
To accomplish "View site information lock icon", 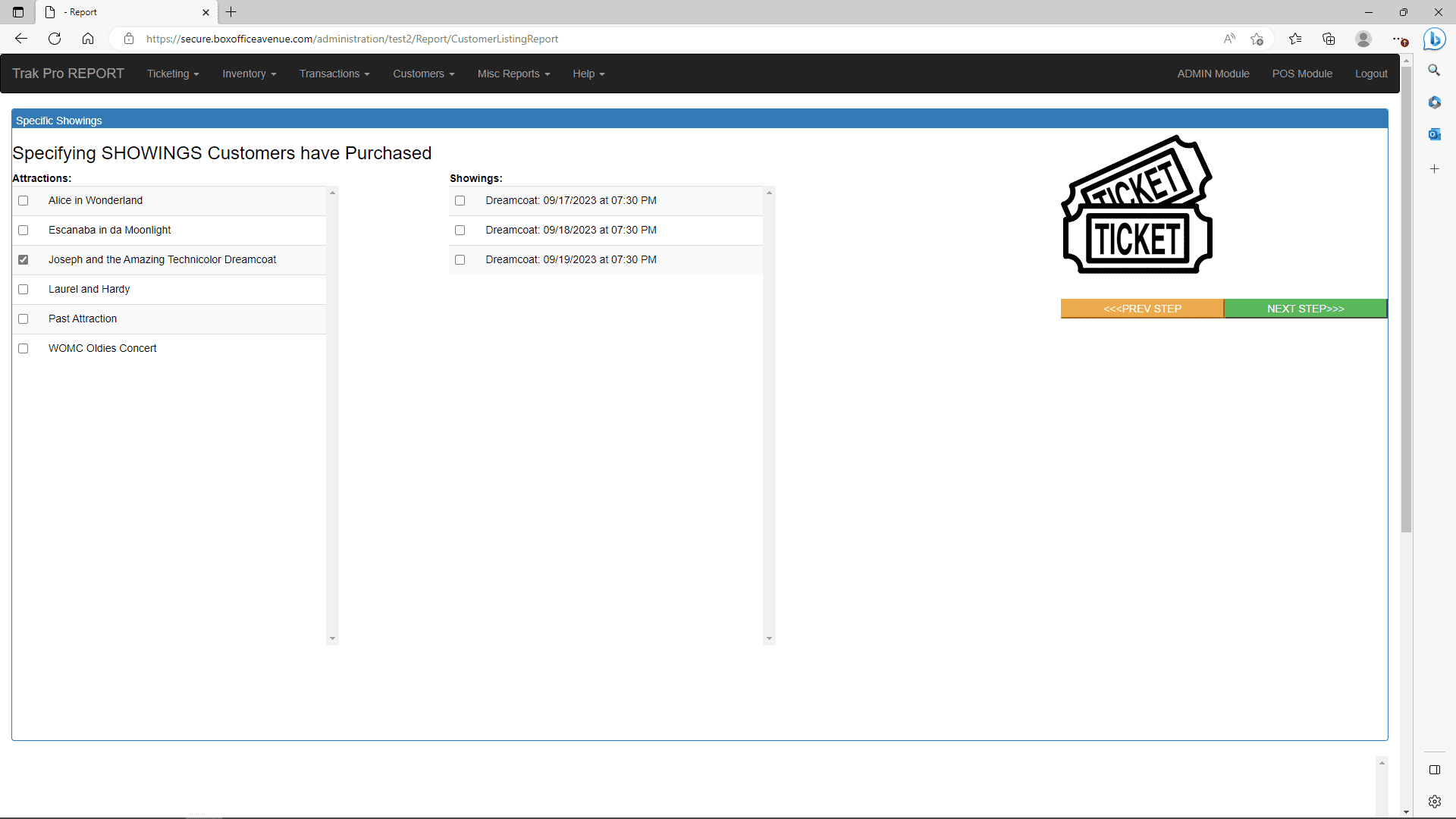I will tap(129, 39).
